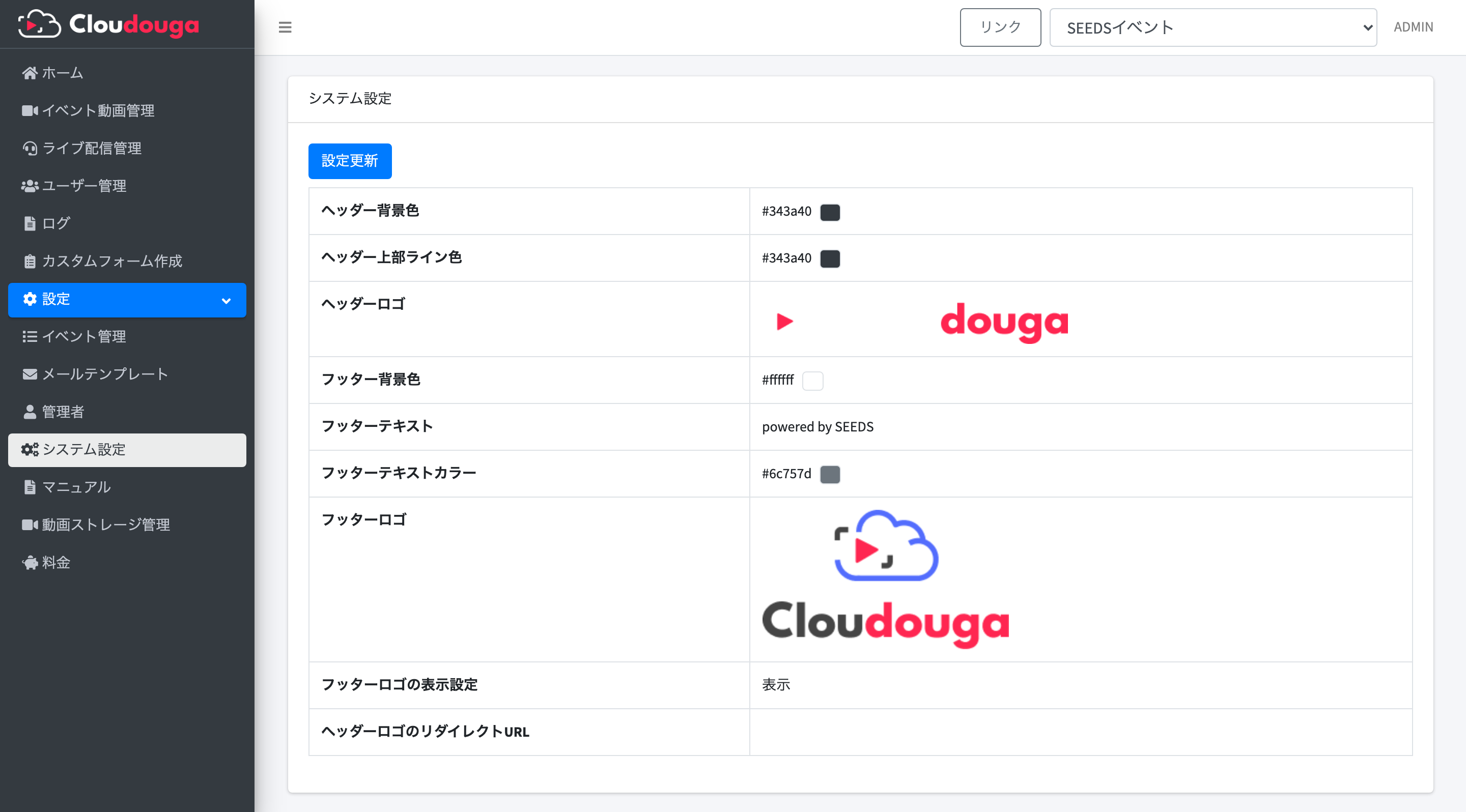This screenshot has width=1466, height=812.
Task: Click the #6c757d color code text
Action: point(786,474)
